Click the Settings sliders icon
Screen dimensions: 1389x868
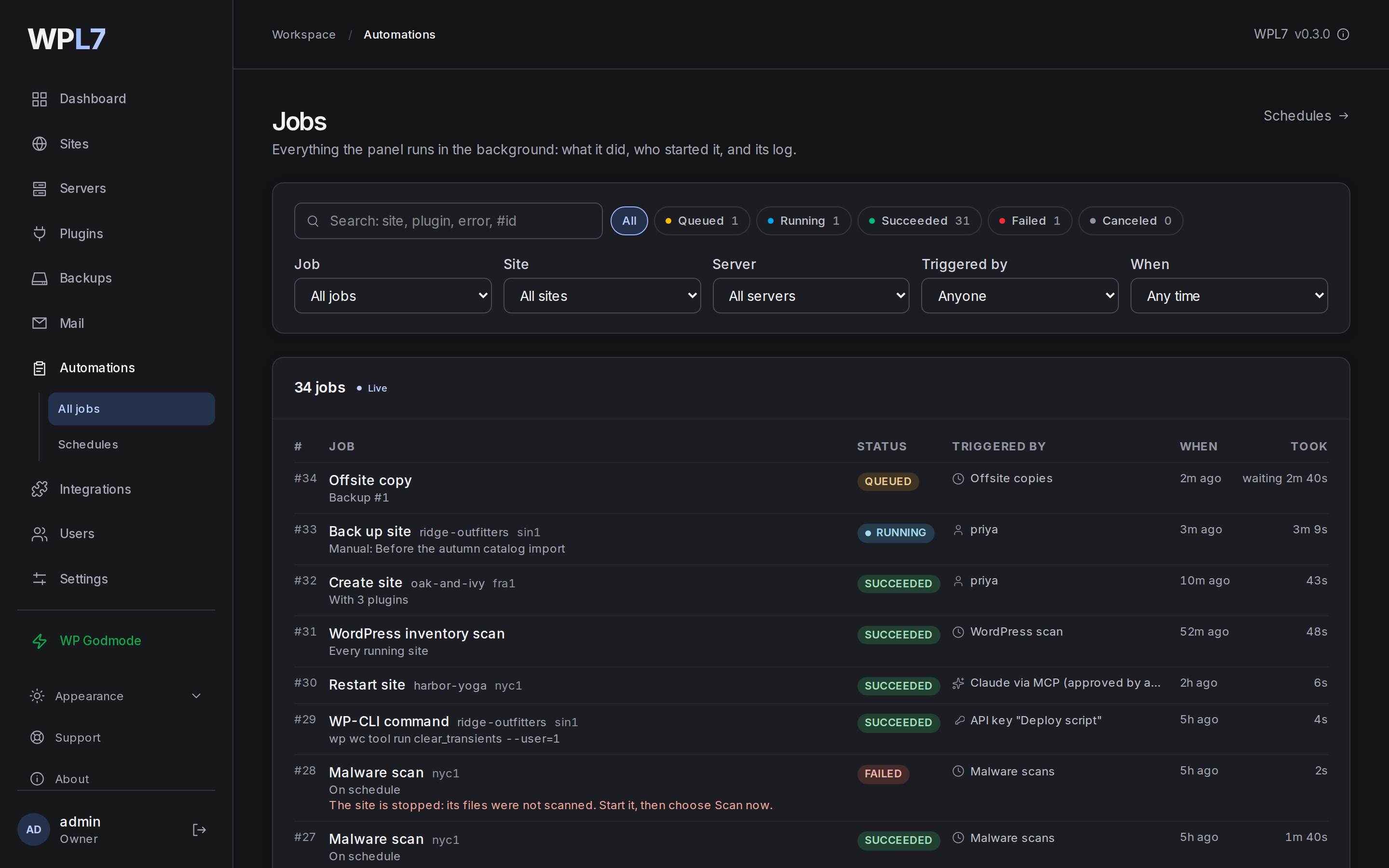pyautogui.click(x=39, y=579)
